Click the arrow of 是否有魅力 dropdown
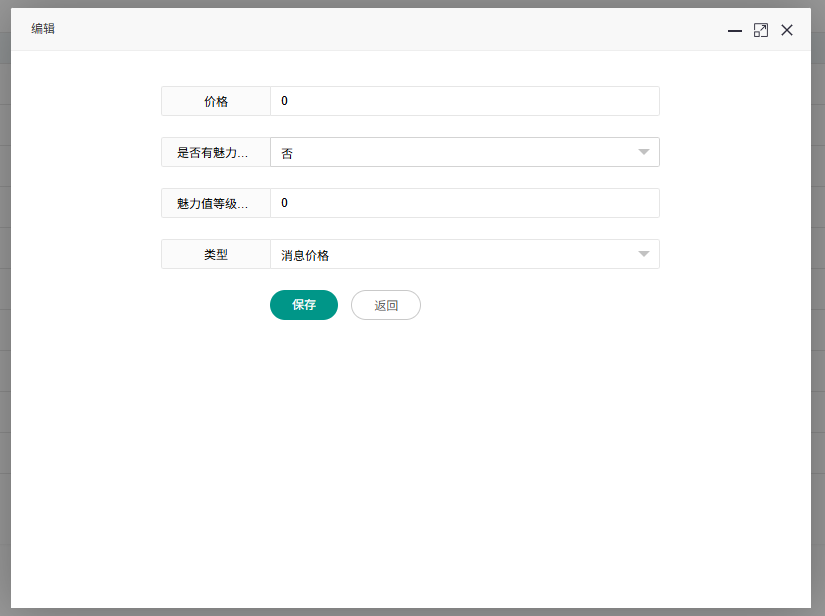825x616 pixels. pos(644,152)
